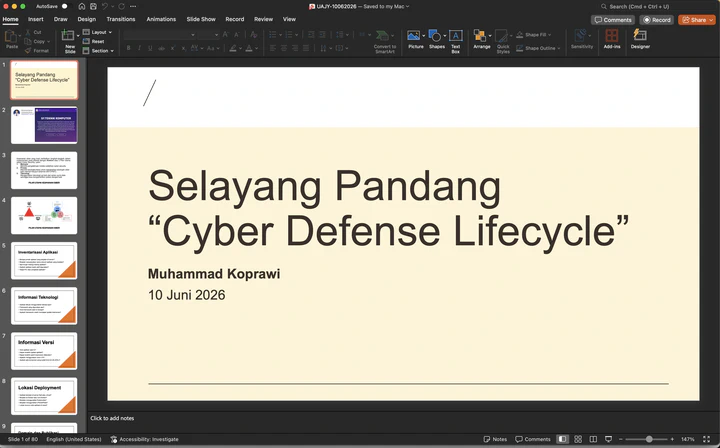This screenshot has height=448, width=720.
Task: Click the Quick Styles icon
Action: (501, 36)
